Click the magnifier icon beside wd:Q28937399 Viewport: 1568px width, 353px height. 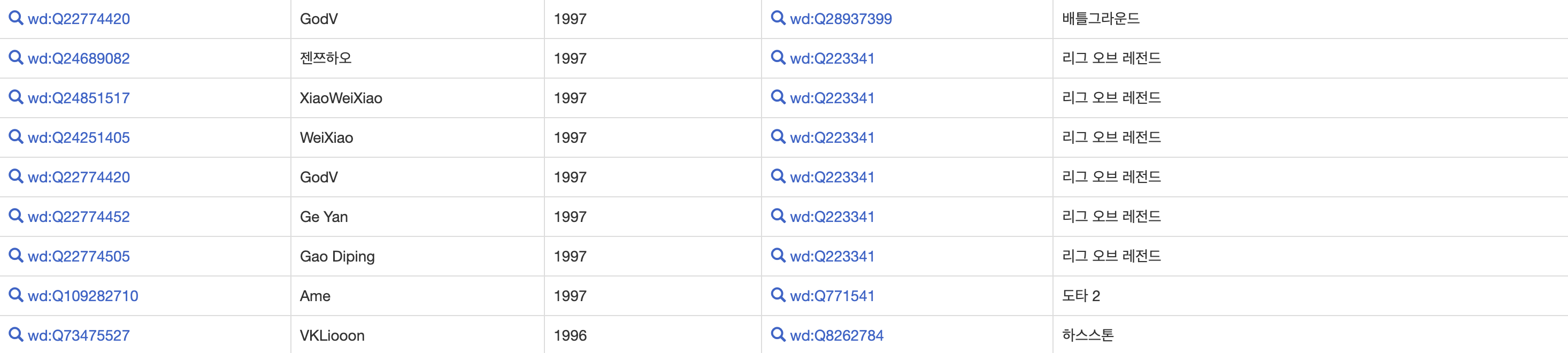point(778,18)
